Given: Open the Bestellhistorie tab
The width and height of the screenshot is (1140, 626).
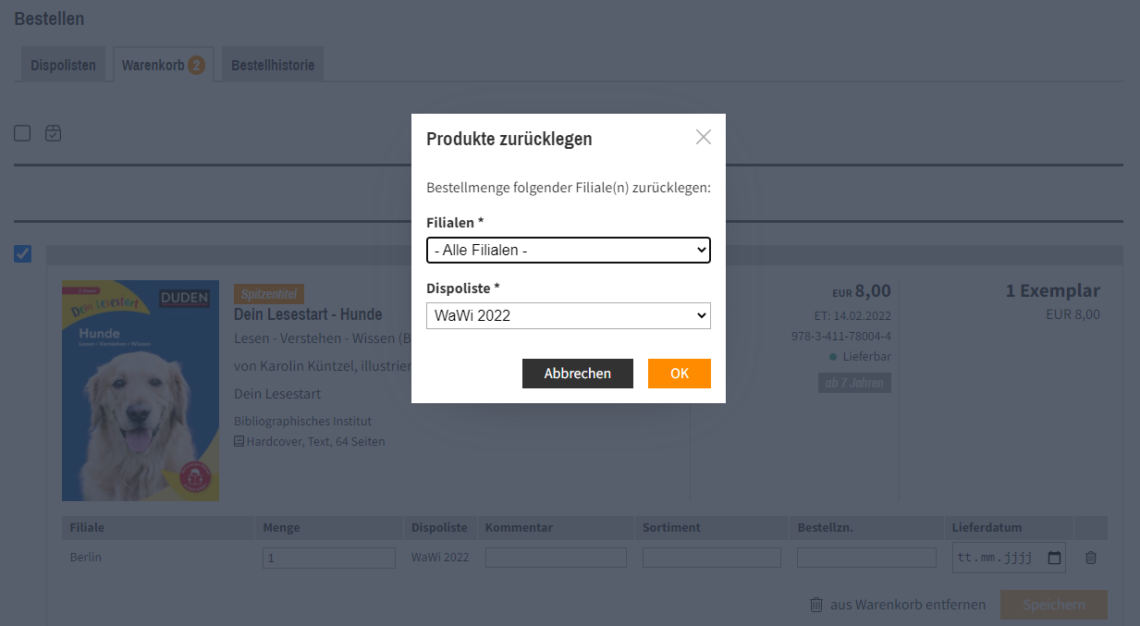Looking at the screenshot, I should [x=273, y=65].
